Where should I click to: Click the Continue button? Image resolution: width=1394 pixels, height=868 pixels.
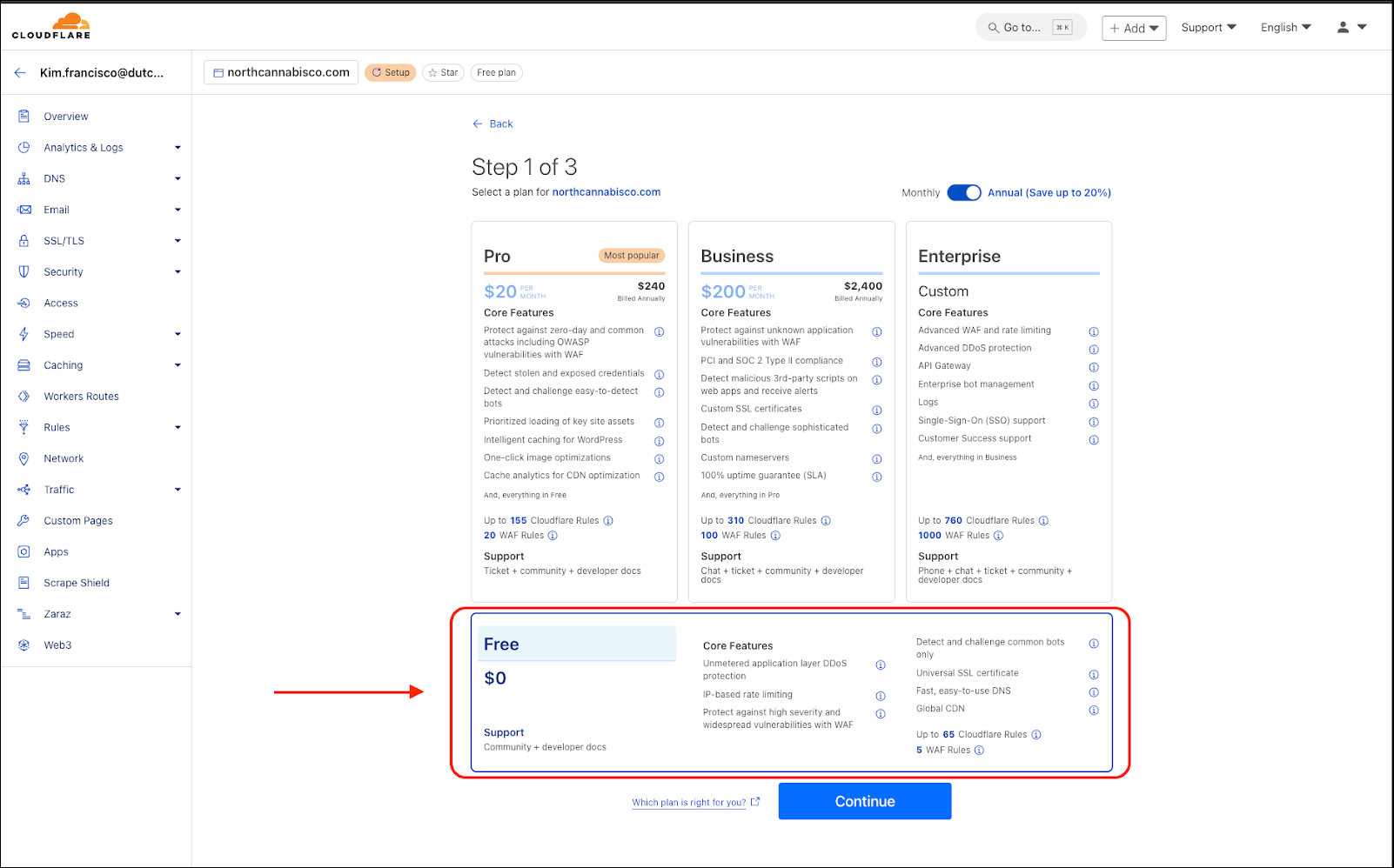click(865, 801)
